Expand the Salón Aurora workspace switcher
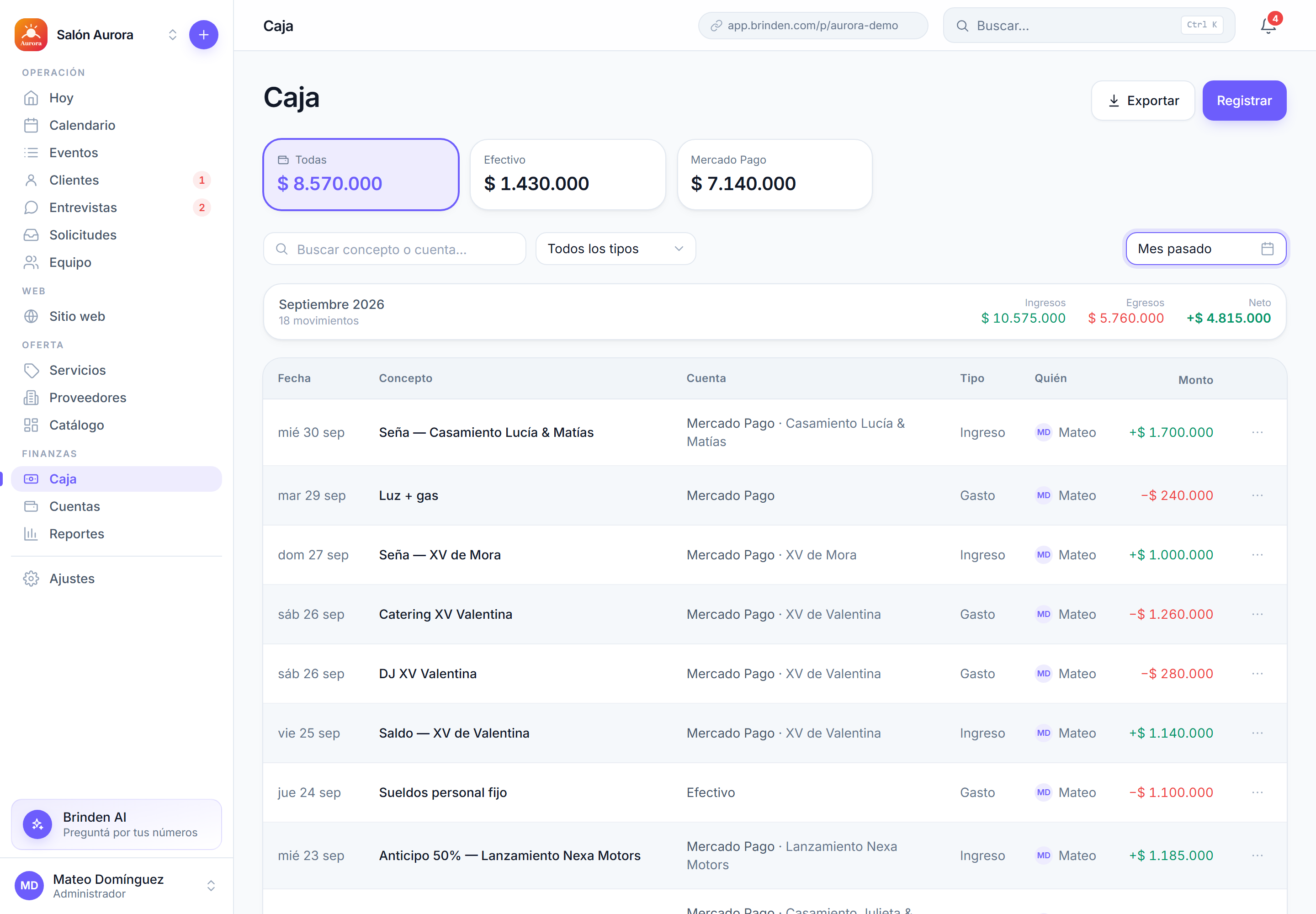This screenshot has width=1316, height=914. [x=172, y=35]
